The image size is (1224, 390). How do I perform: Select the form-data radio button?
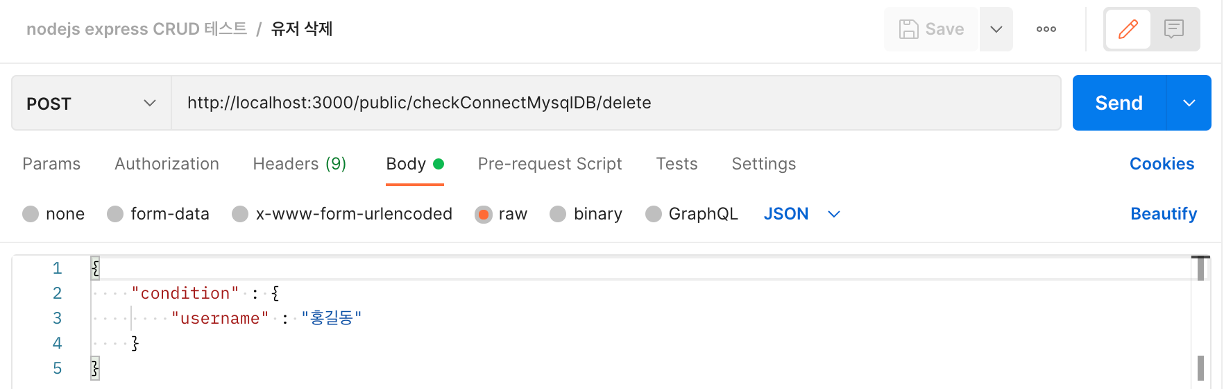tap(158, 214)
